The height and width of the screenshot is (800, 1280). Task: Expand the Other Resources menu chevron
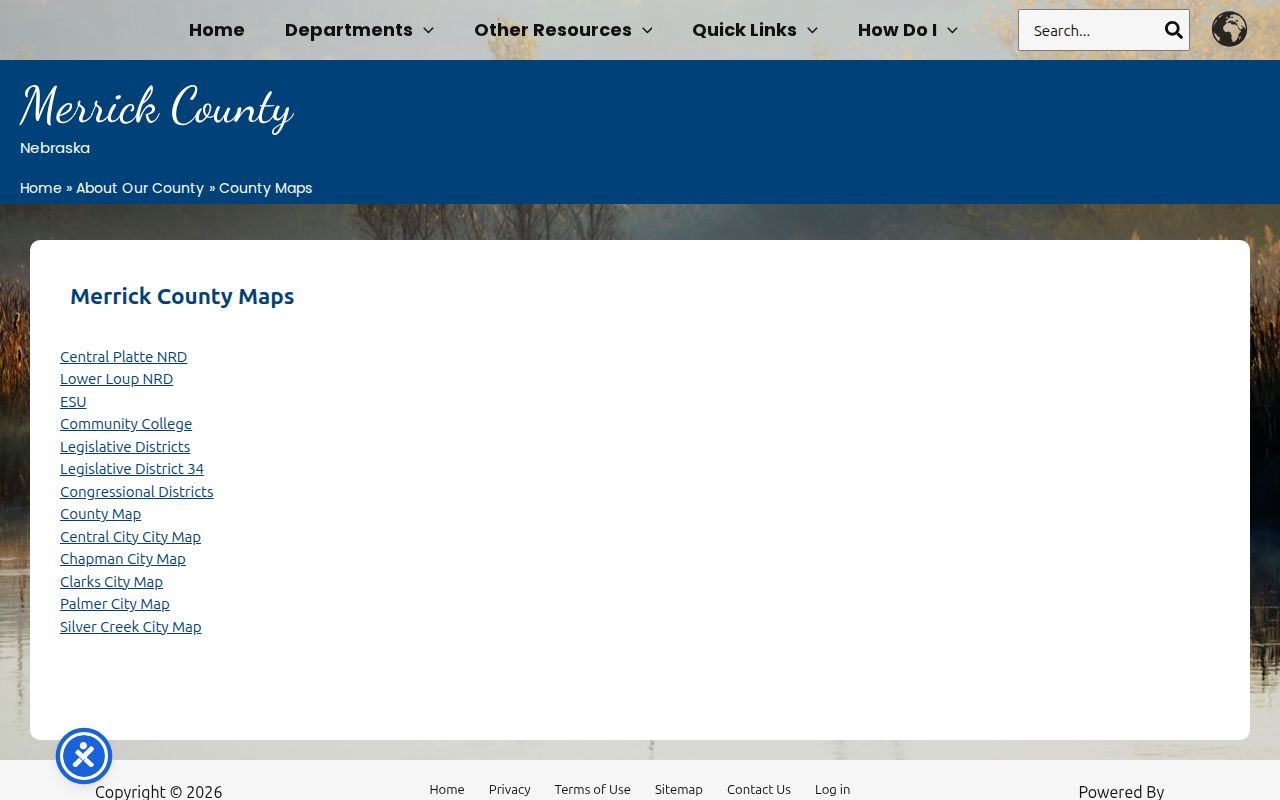coord(647,30)
